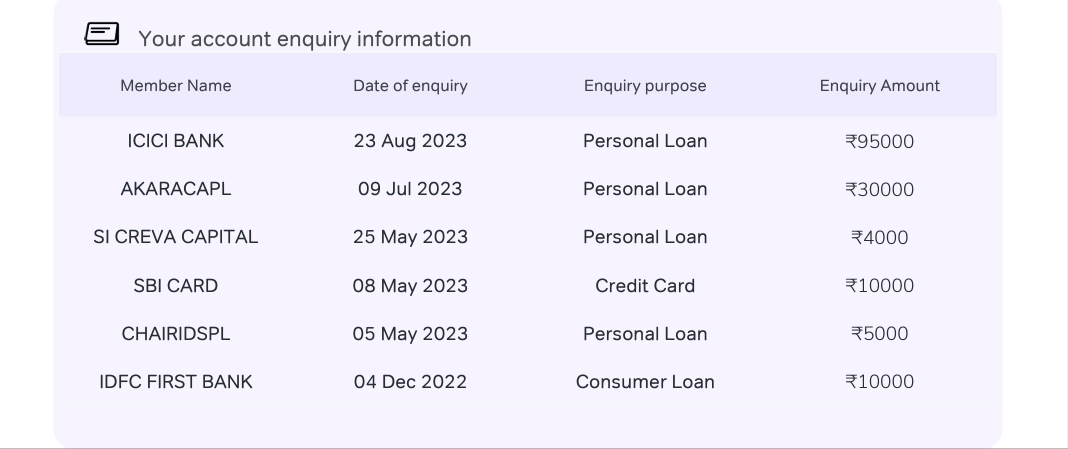The height and width of the screenshot is (449, 1068).
Task: Click the ₹95000 enquiry amount
Action: pyautogui.click(x=879, y=141)
